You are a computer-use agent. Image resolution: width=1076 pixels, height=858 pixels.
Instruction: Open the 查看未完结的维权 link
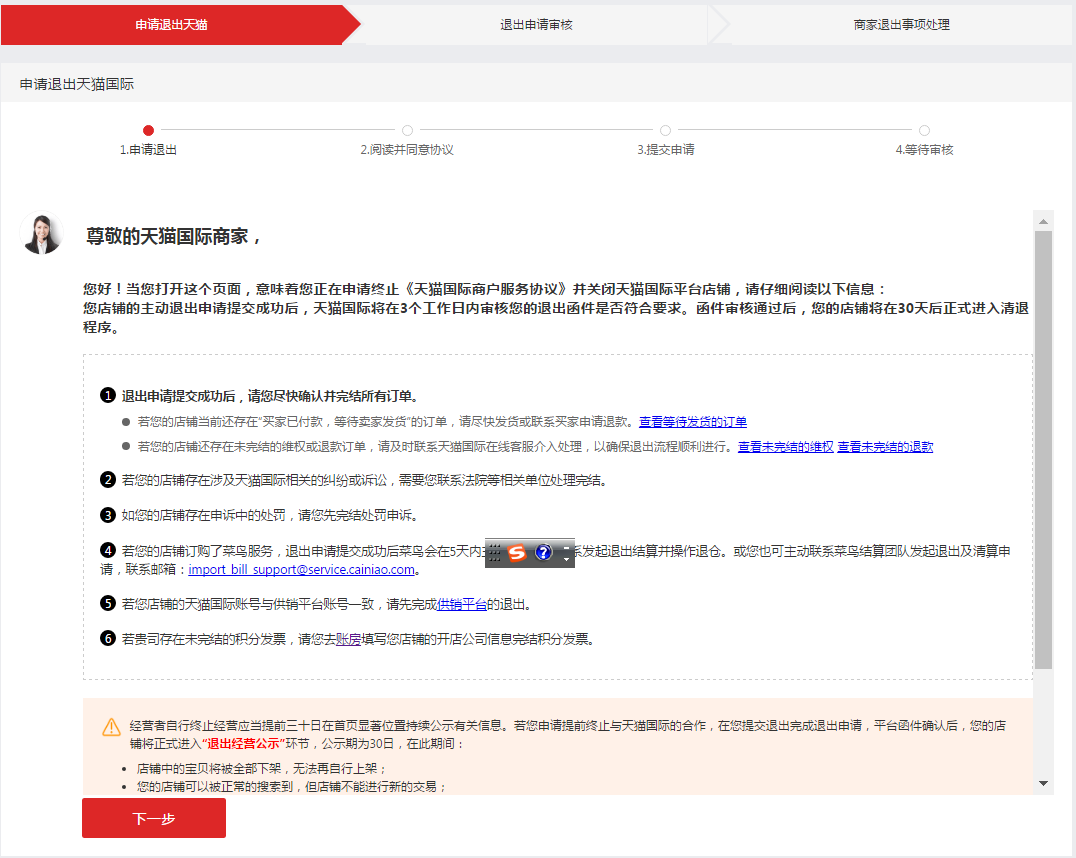click(786, 447)
